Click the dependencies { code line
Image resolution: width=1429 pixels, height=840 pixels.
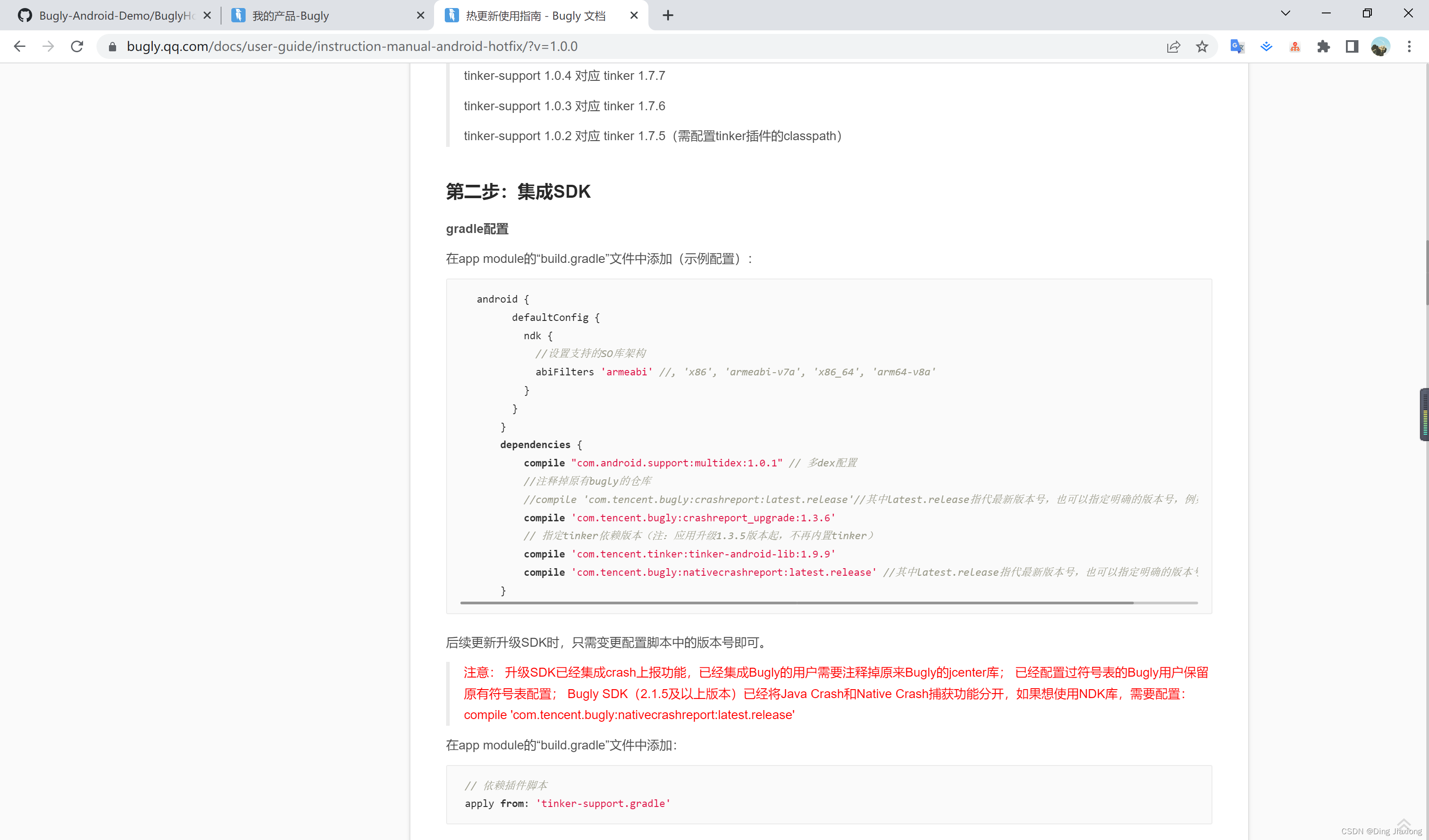[x=541, y=445]
